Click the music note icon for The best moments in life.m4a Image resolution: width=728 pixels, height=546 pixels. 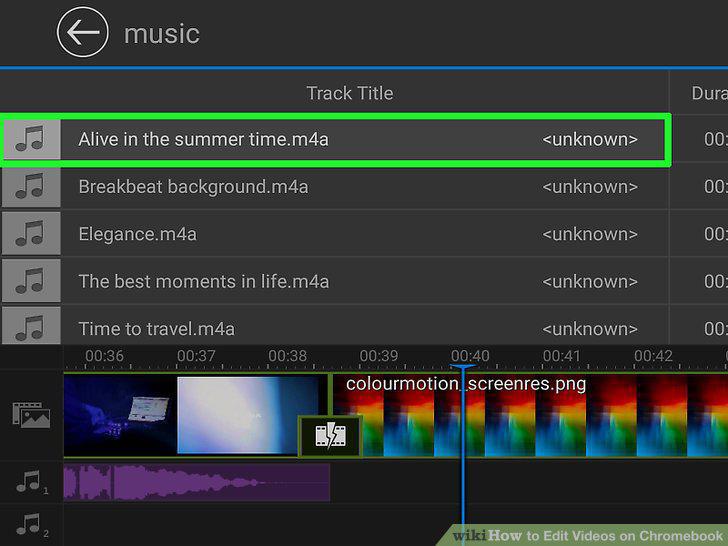[x=31, y=281]
